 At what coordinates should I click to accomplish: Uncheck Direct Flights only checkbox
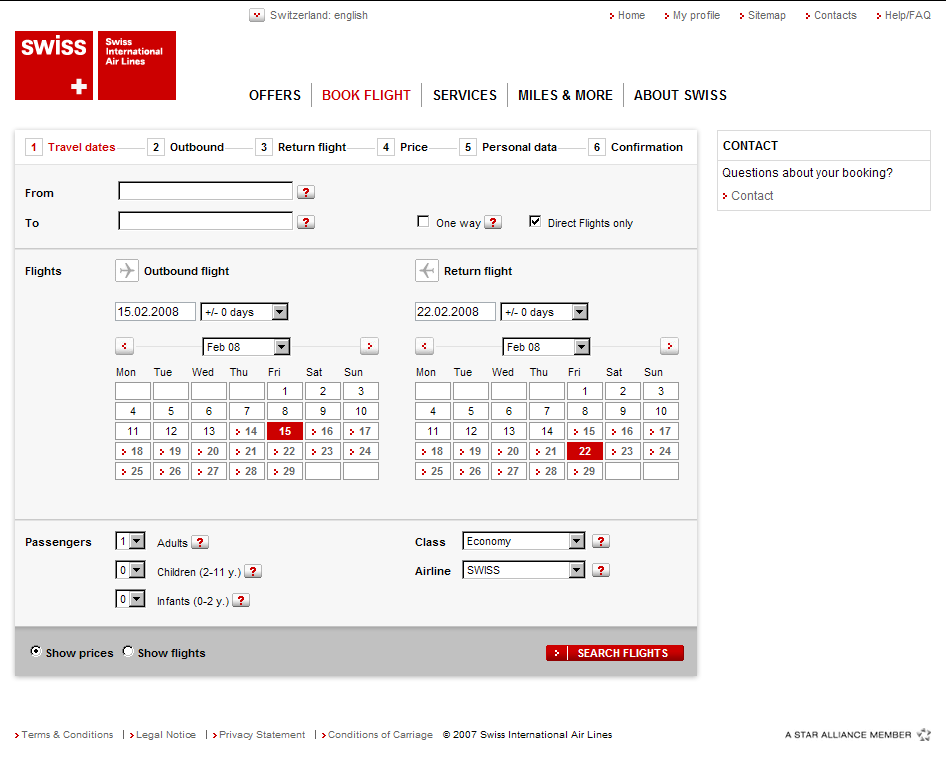tap(535, 221)
